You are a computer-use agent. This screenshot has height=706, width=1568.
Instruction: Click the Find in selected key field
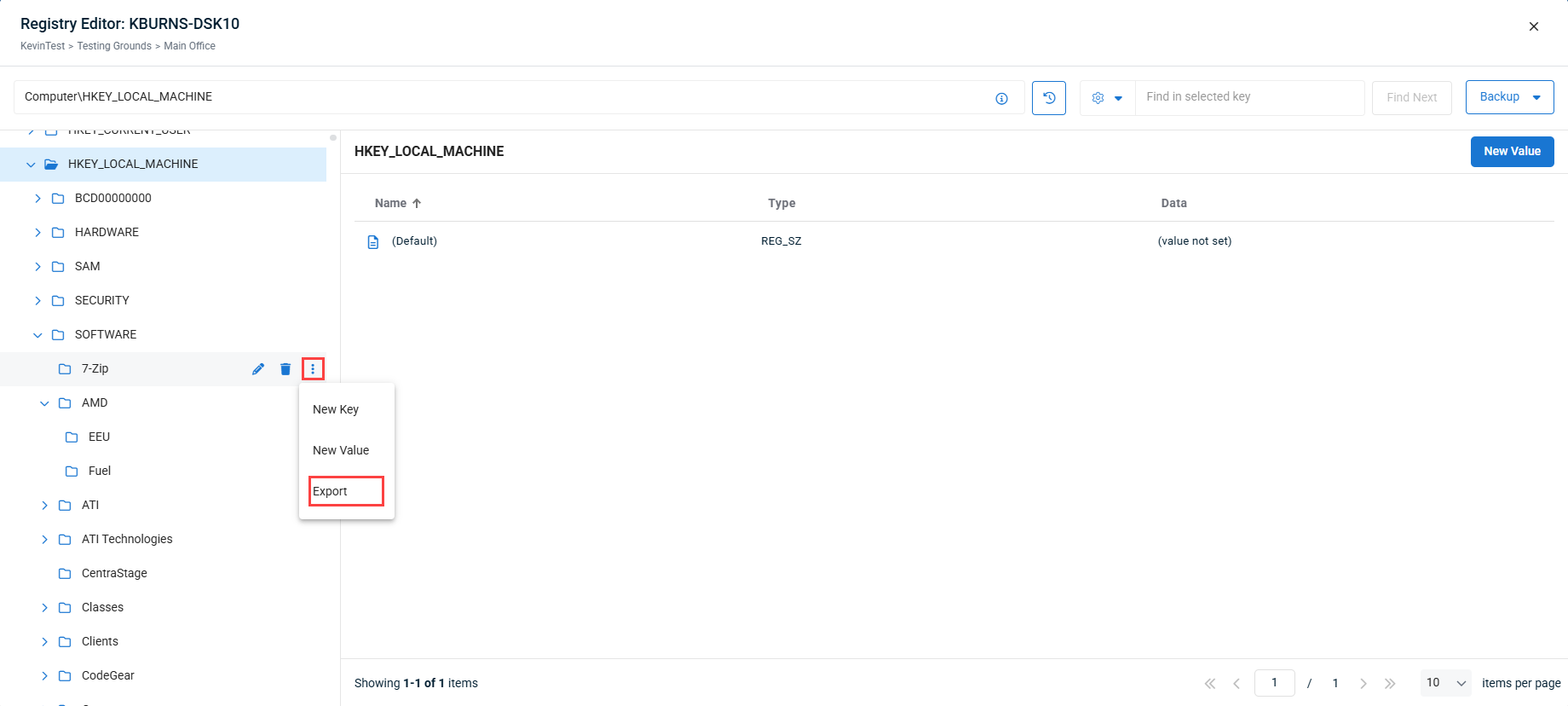(x=1248, y=97)
